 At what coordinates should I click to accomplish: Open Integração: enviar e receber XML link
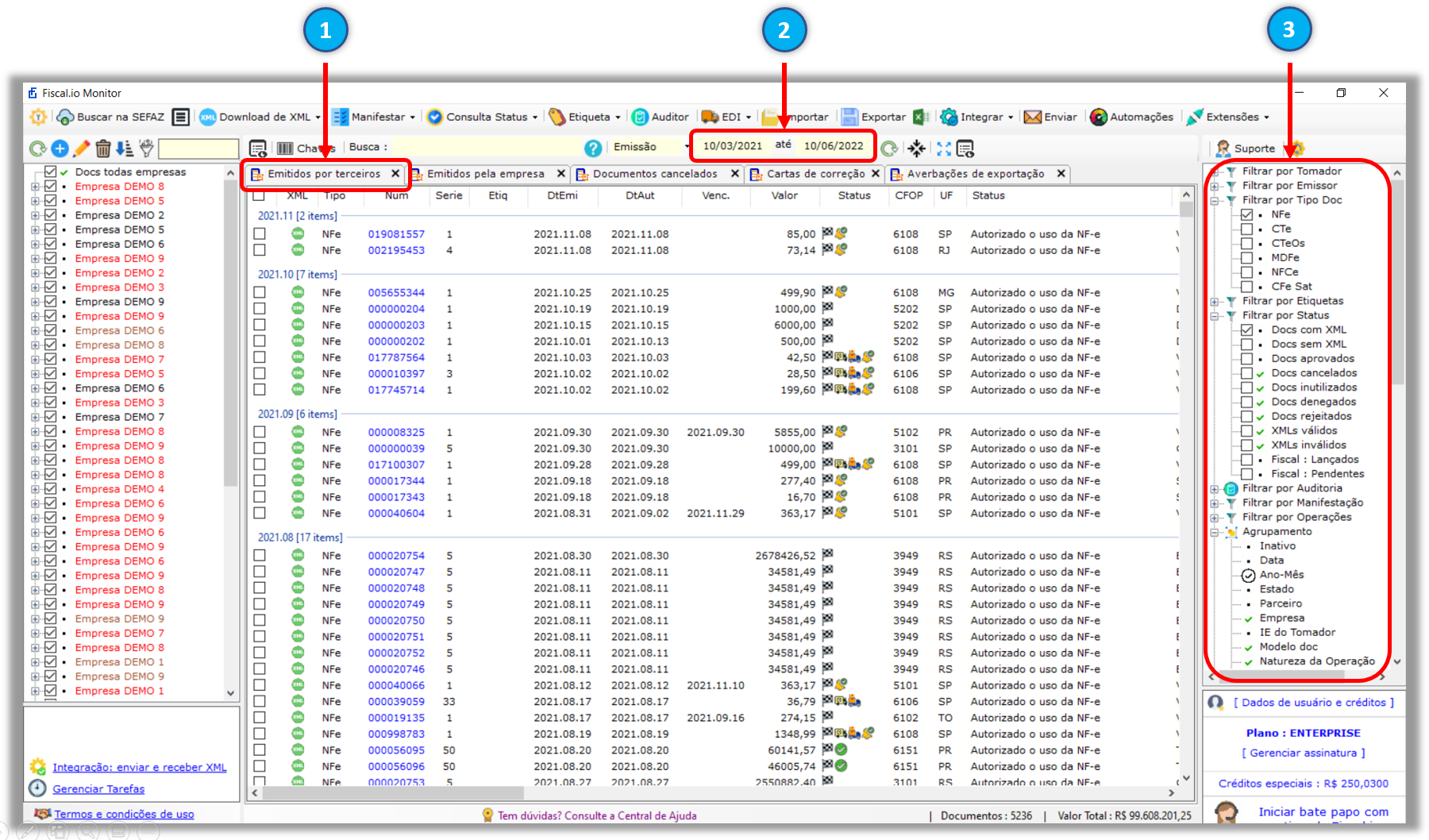tap(139, 768)
